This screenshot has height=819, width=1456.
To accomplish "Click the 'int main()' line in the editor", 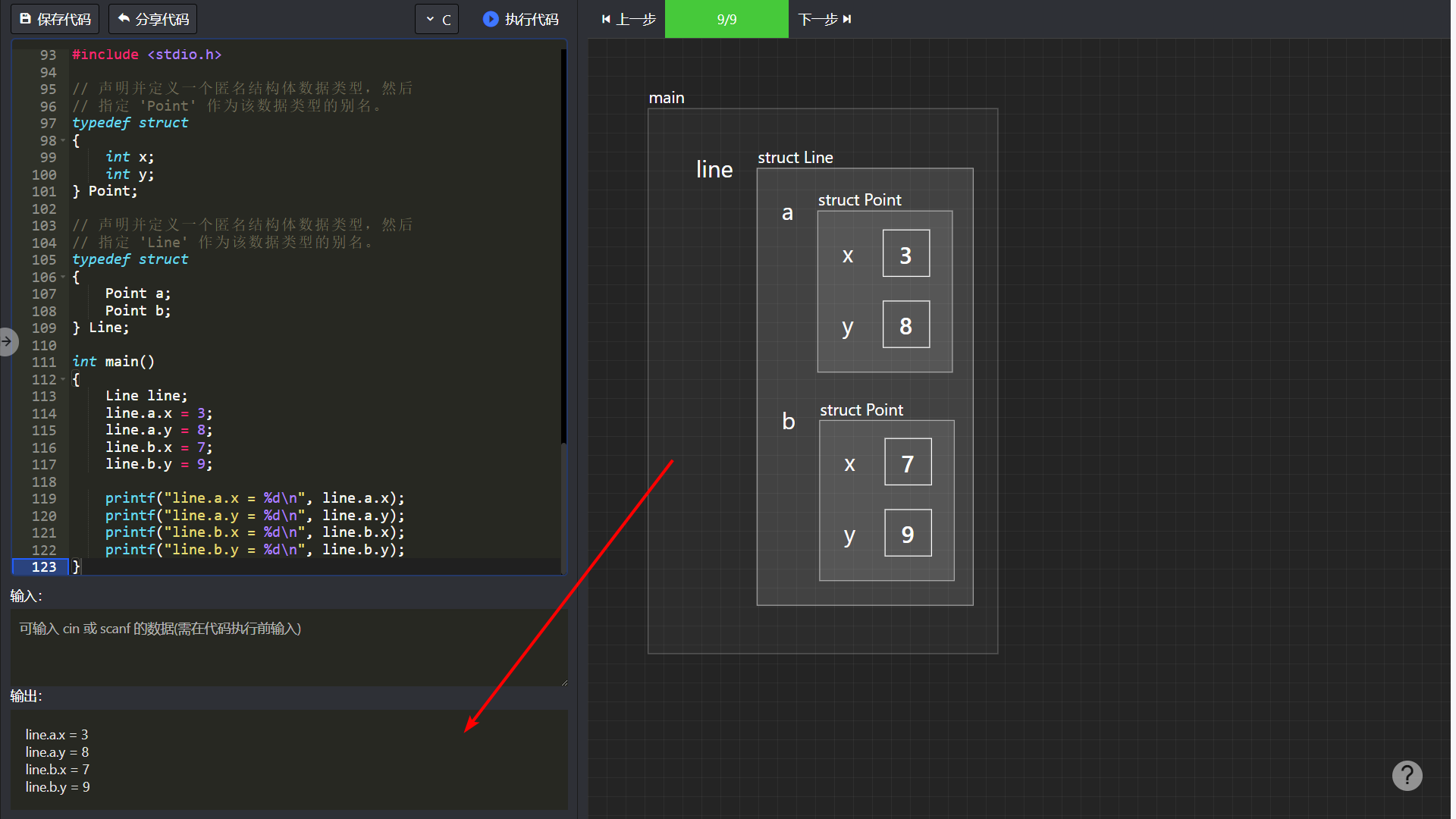I will [114, 362].
